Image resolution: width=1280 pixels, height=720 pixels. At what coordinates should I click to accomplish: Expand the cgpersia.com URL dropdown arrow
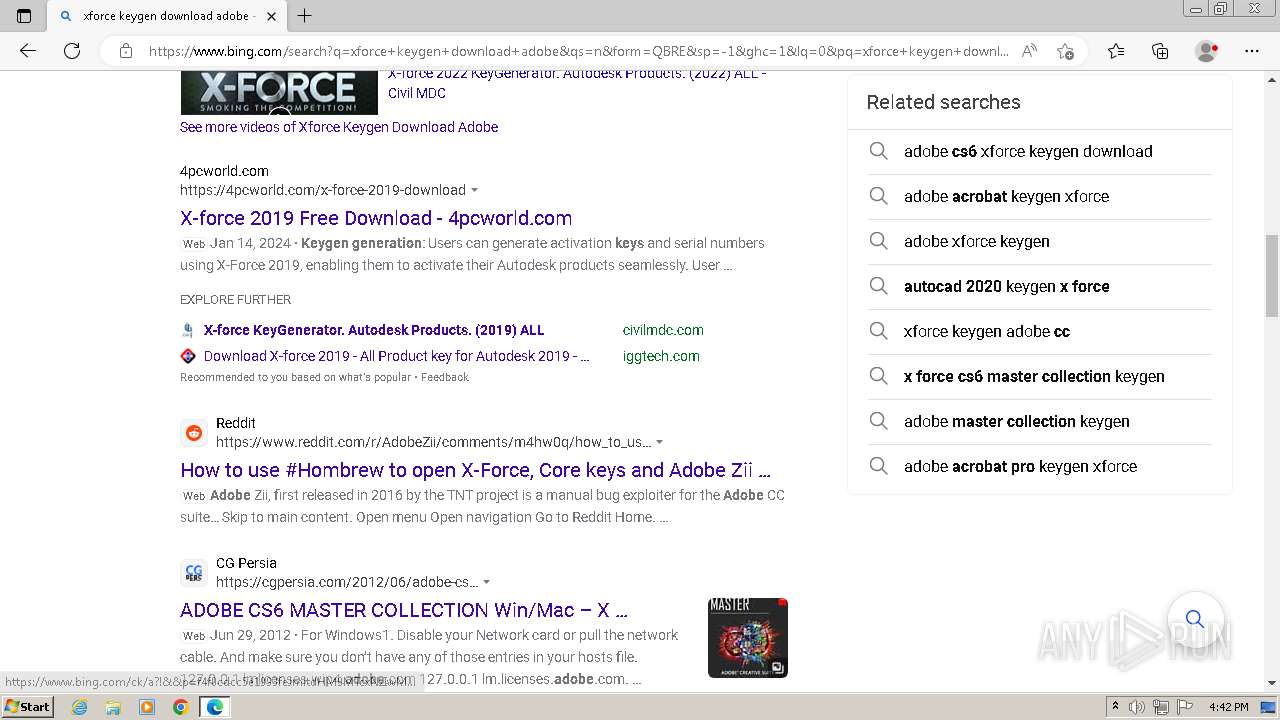coord(487,582)
